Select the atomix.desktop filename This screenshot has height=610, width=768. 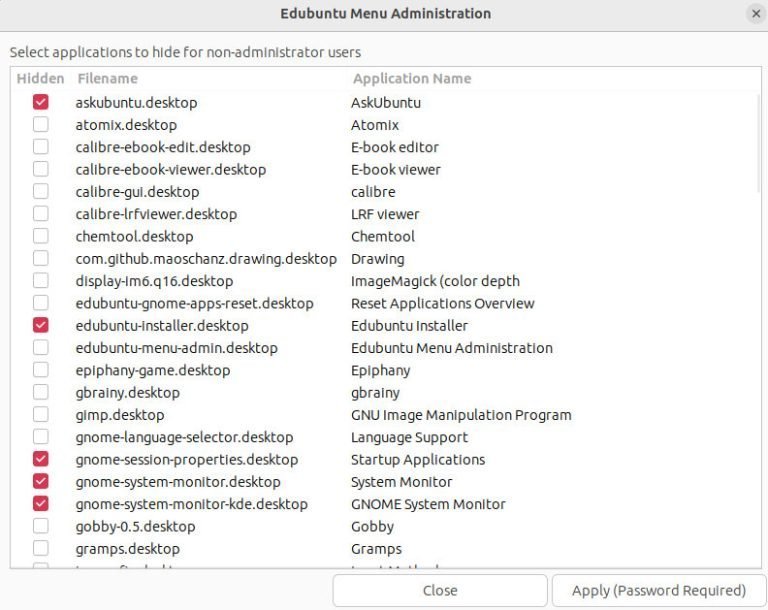pos(126,125)
